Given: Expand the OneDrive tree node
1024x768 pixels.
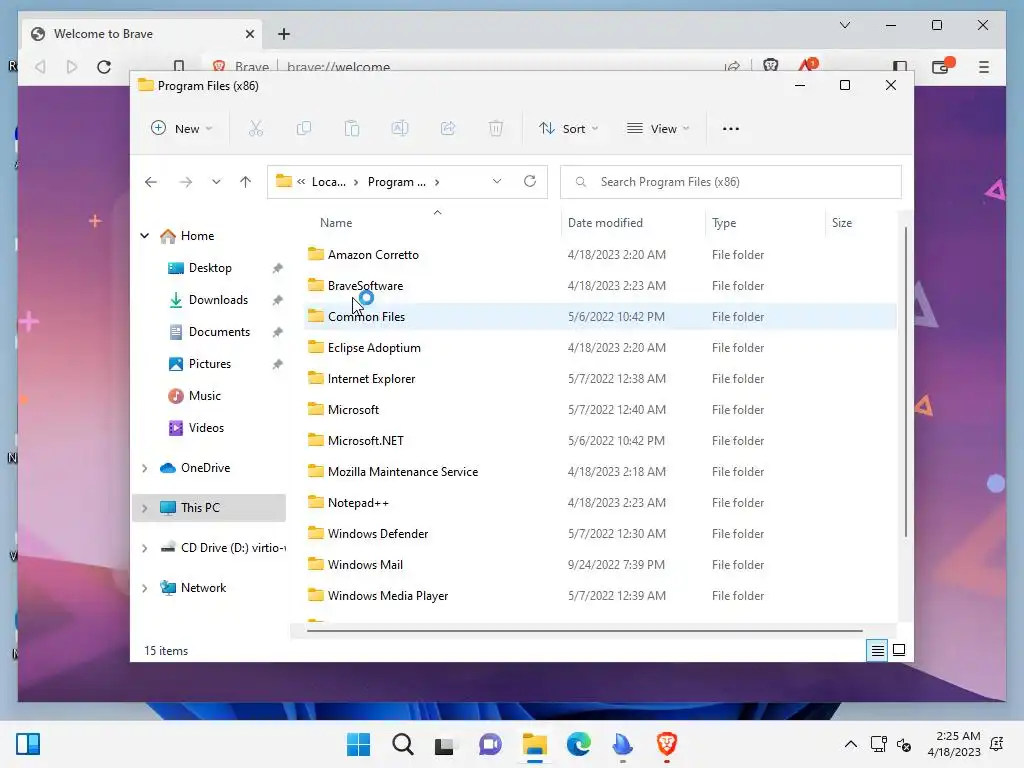Looking at the screenshot, I should click(x=144, y=468).
